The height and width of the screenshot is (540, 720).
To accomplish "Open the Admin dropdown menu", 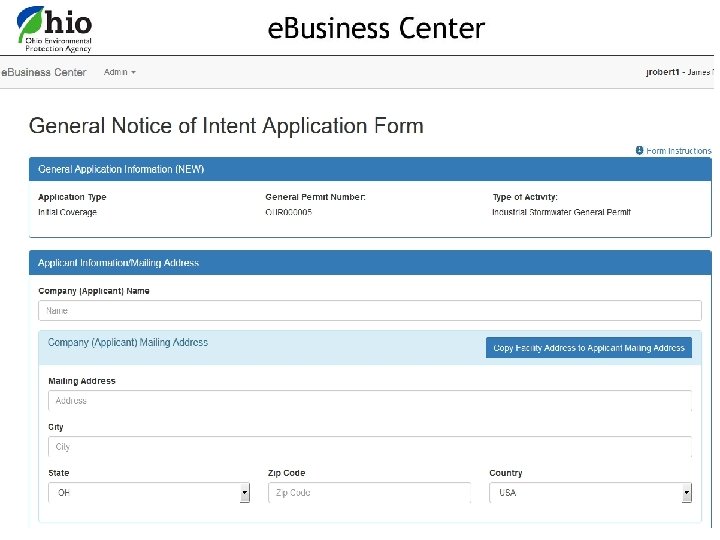I will [x=120, y=72].
